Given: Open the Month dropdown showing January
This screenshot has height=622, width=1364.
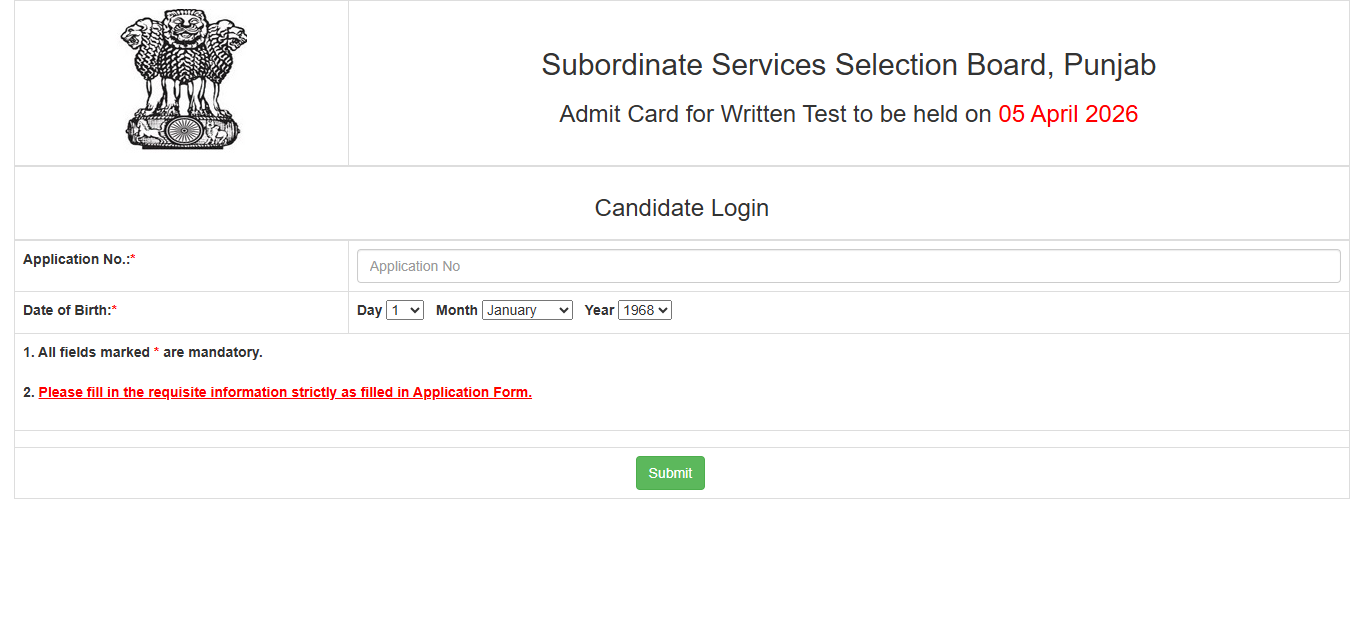Looking at the screenshot, I should (527, 310).
